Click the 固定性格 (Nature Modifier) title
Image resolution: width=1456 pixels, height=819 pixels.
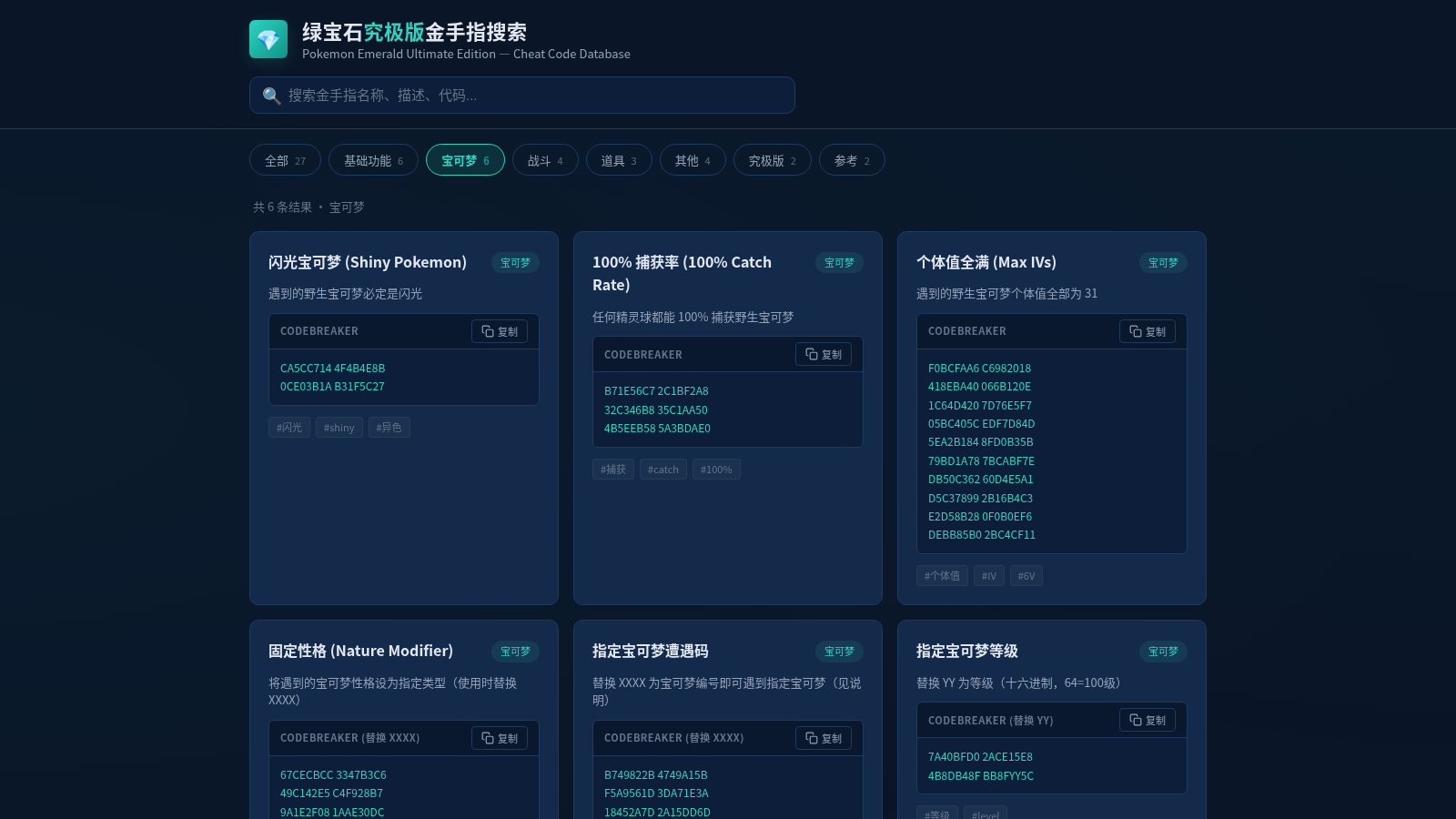[360, 651]
